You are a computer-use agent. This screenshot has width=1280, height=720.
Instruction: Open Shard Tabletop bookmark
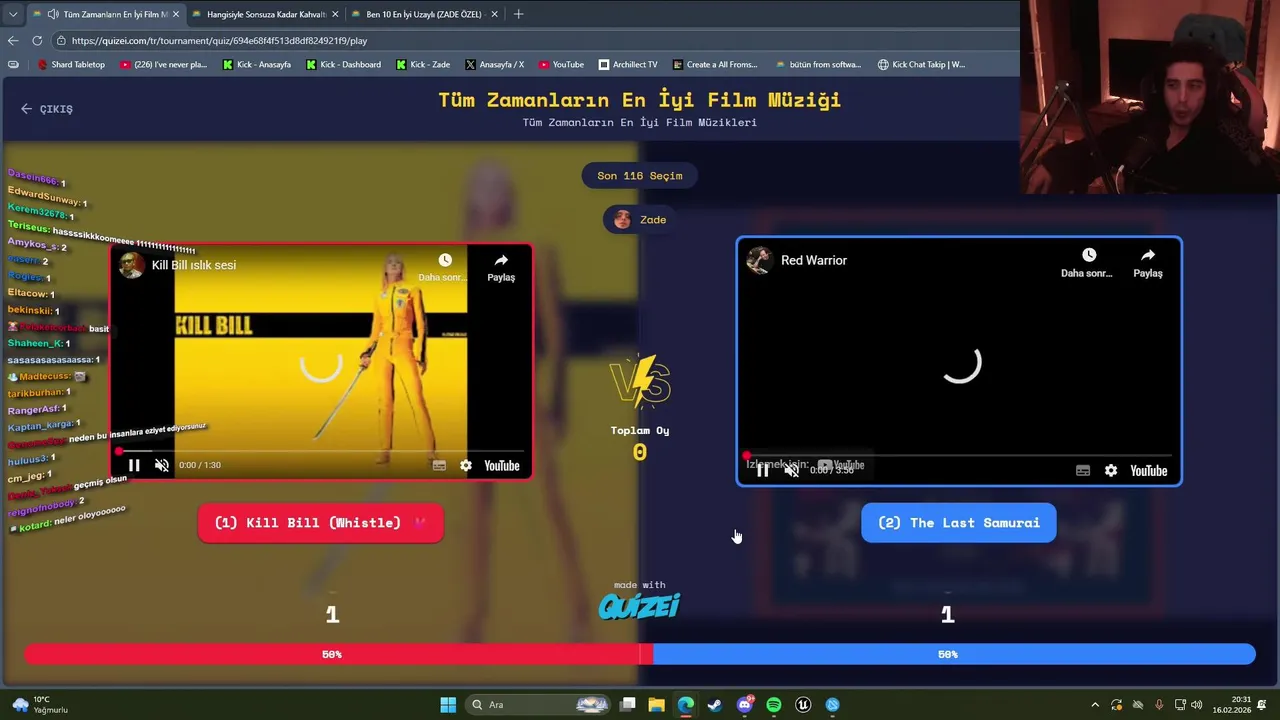(x=71, y=64)
